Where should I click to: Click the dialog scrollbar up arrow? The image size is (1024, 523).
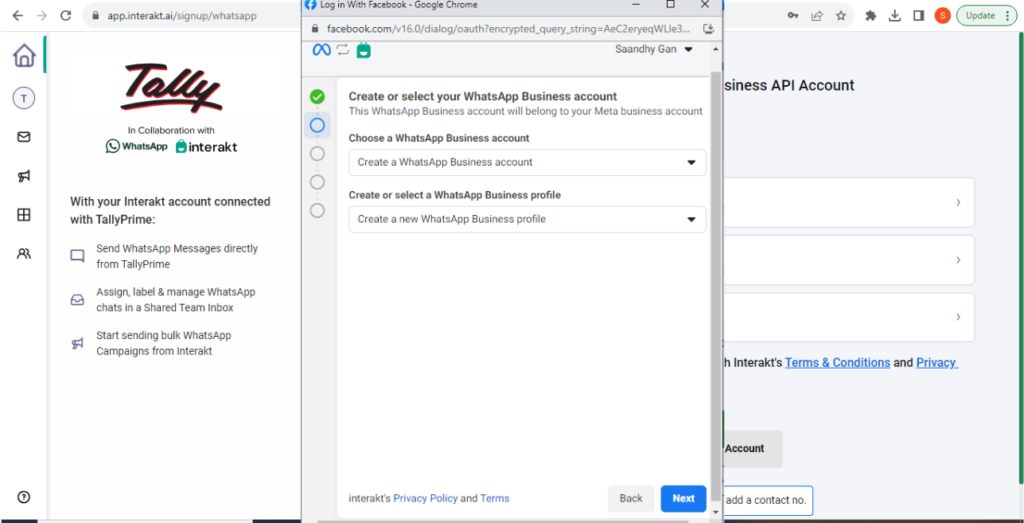716,49
